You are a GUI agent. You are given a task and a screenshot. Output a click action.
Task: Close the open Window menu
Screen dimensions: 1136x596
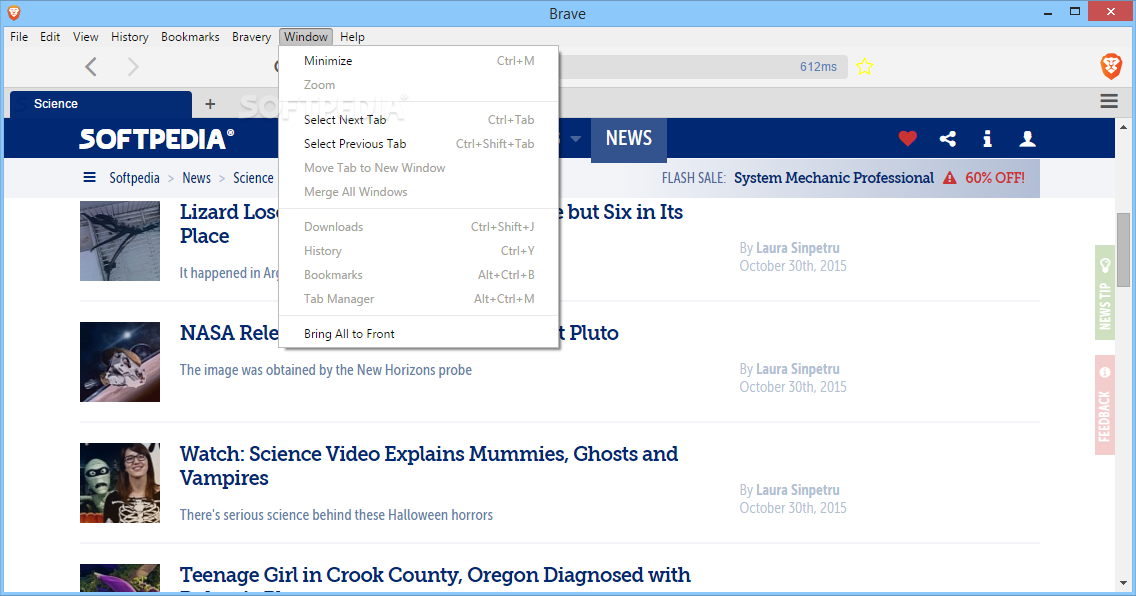pyautogui.click(x=306, y=37)
